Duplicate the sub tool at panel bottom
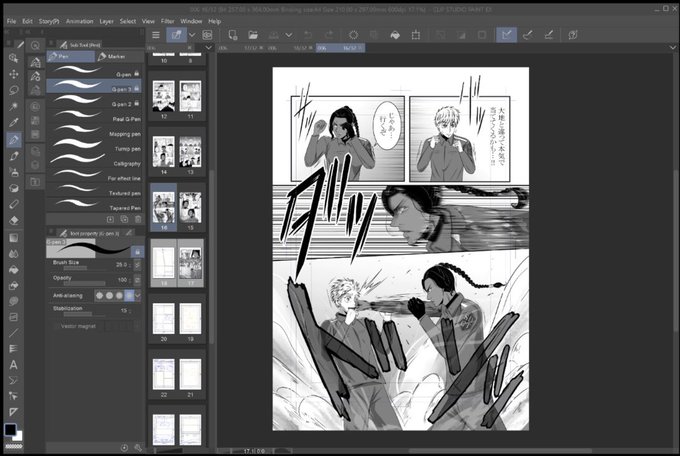This screenshot has width=680, height=456. click(124, 220)
